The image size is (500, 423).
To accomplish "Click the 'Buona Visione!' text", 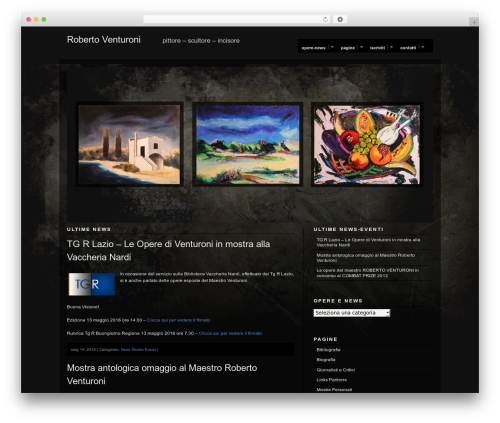I will tap(83, 307).
